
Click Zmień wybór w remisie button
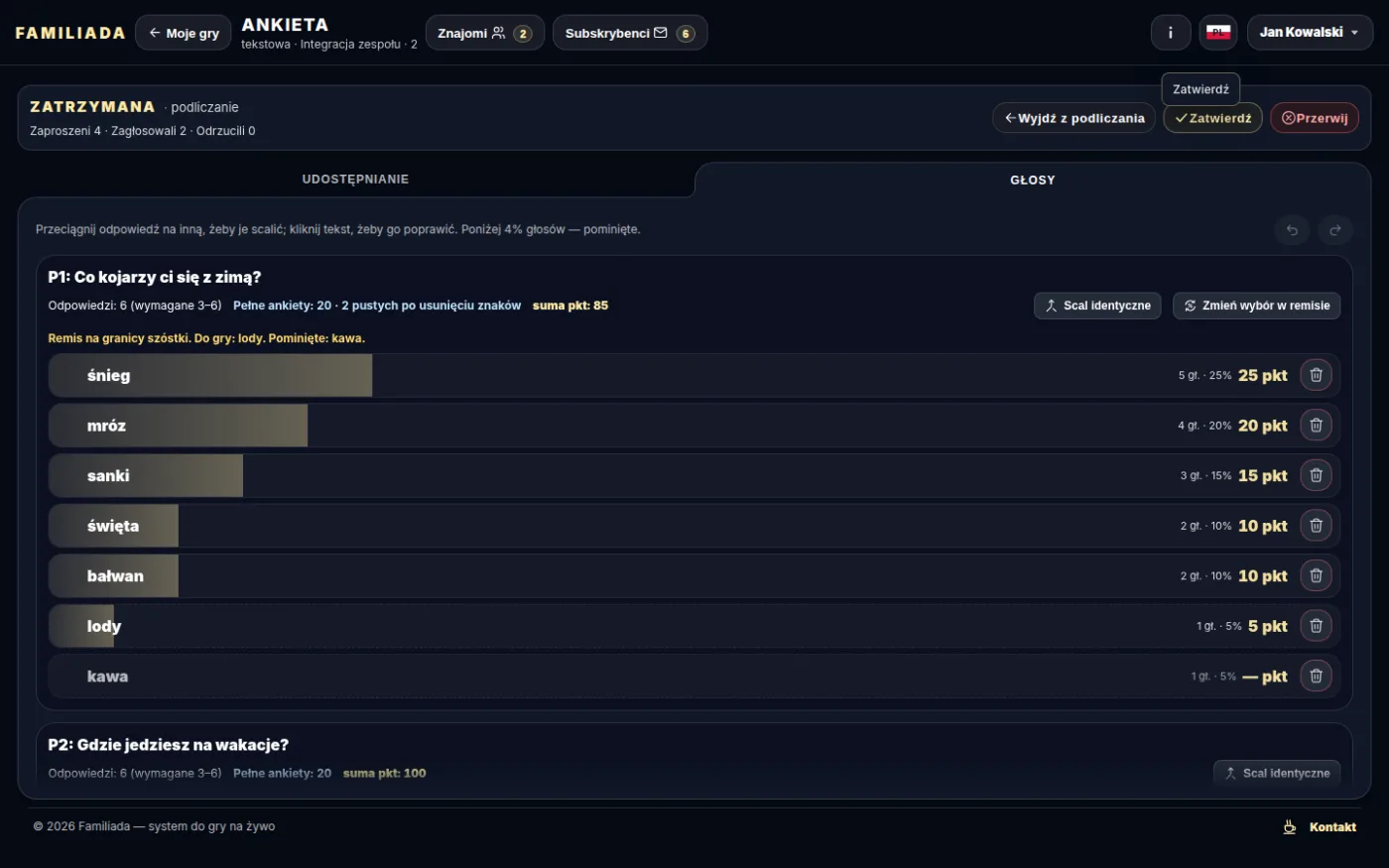[x=1256, y=306]
